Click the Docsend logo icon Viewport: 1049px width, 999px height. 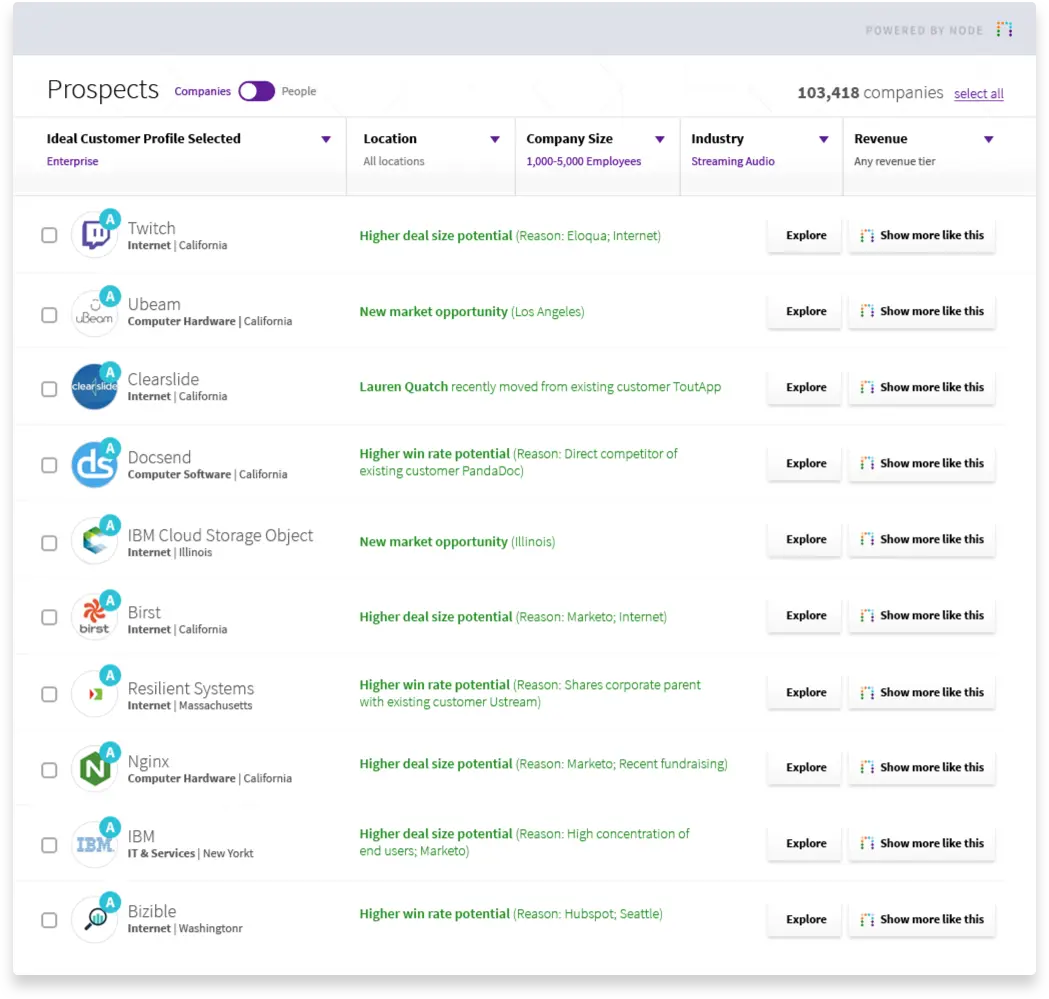point(94,464)
